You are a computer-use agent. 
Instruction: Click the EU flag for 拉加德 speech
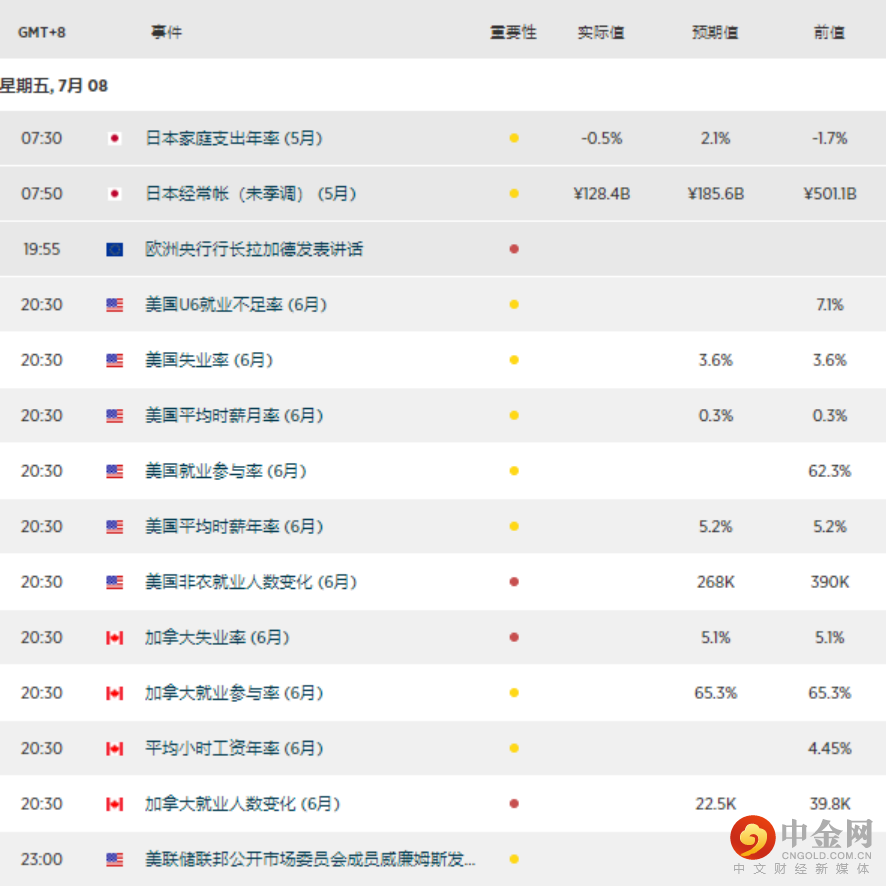point(115,249)
